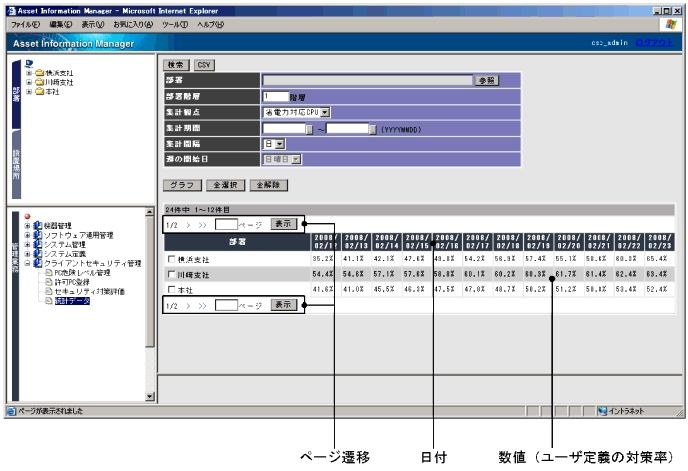Expand the 川崎支社 tree node
The image size is (688, 471).
pos(29,82)
